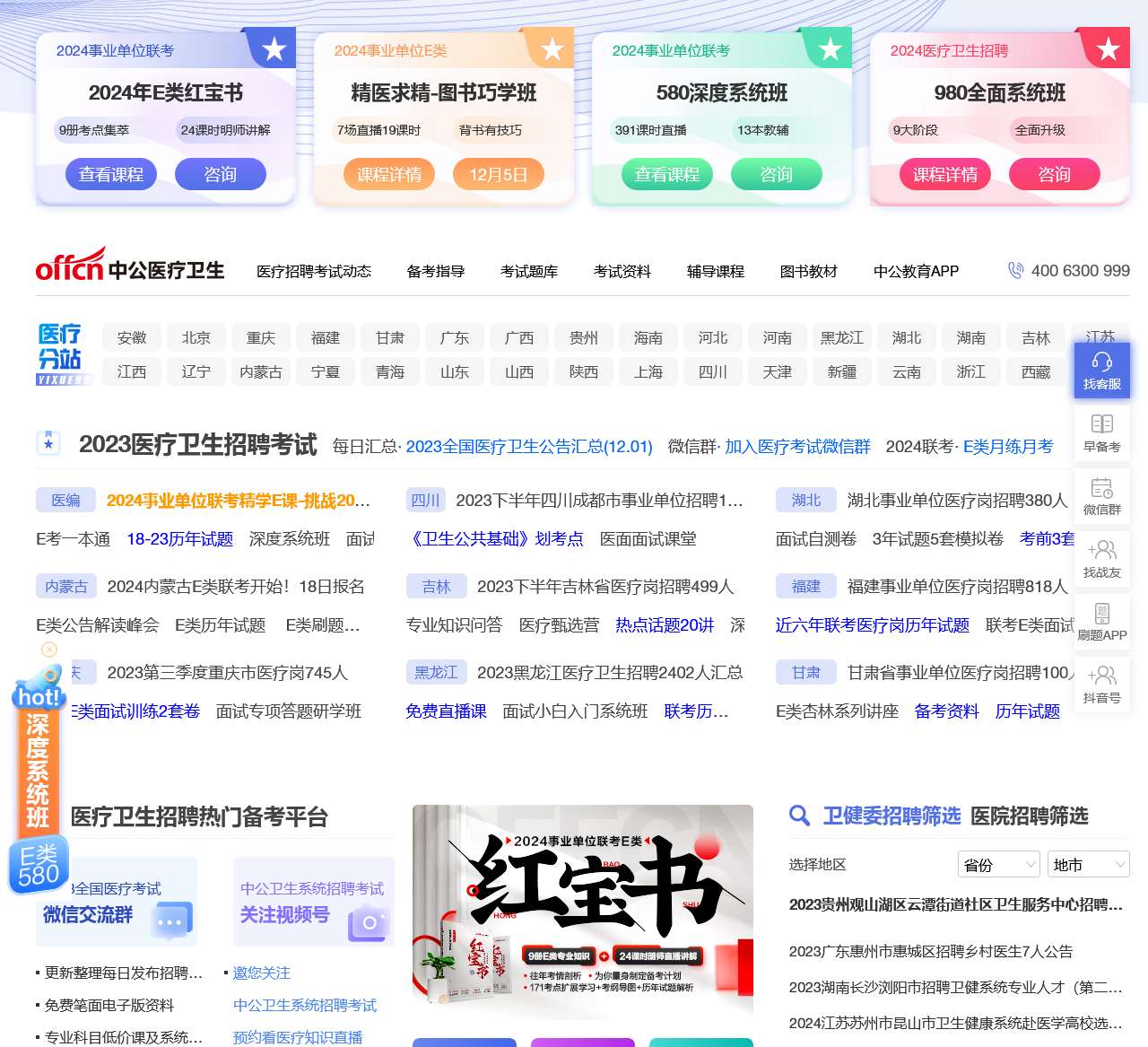Click the offcn 中公医疗卫生 logo
The height and width of the screenshot is (1047, 1148).
click(130, 266)
